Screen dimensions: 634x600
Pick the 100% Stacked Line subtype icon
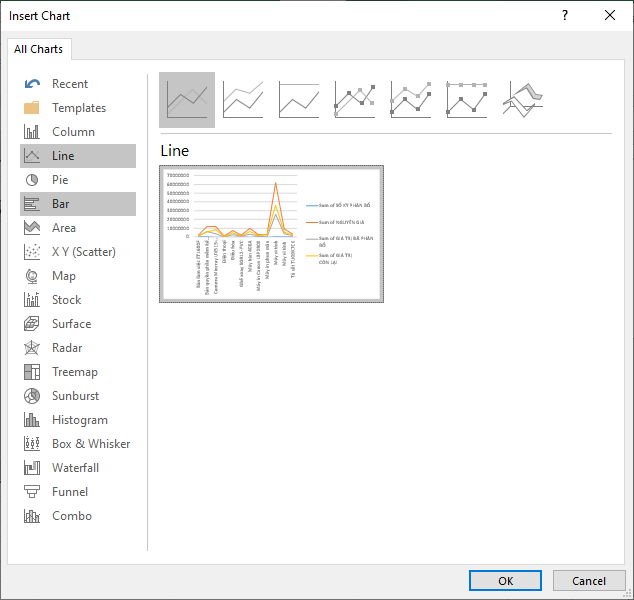pos(299,100)
